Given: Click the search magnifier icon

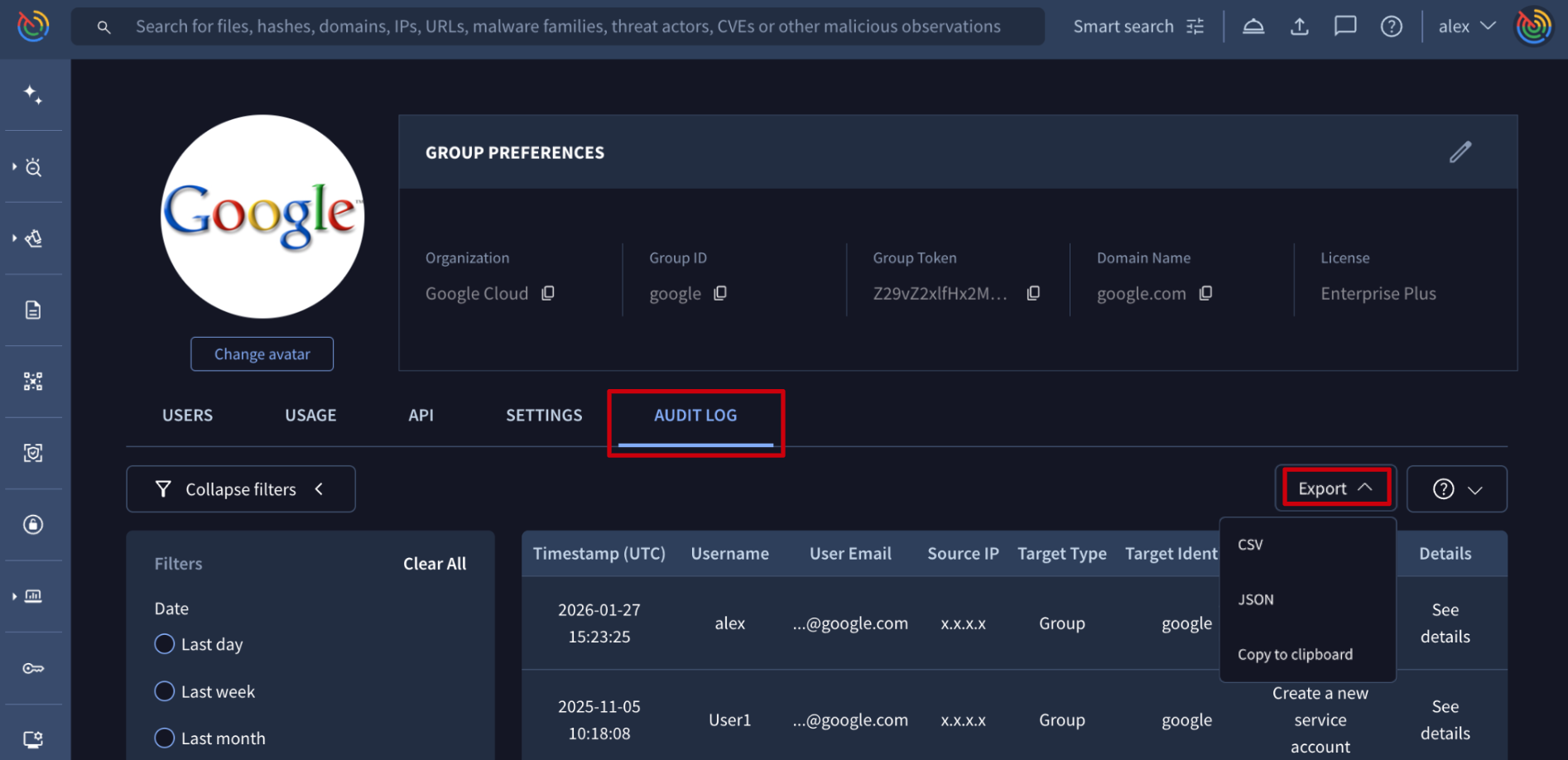Looking at the screenshot, I should point(103,27).
